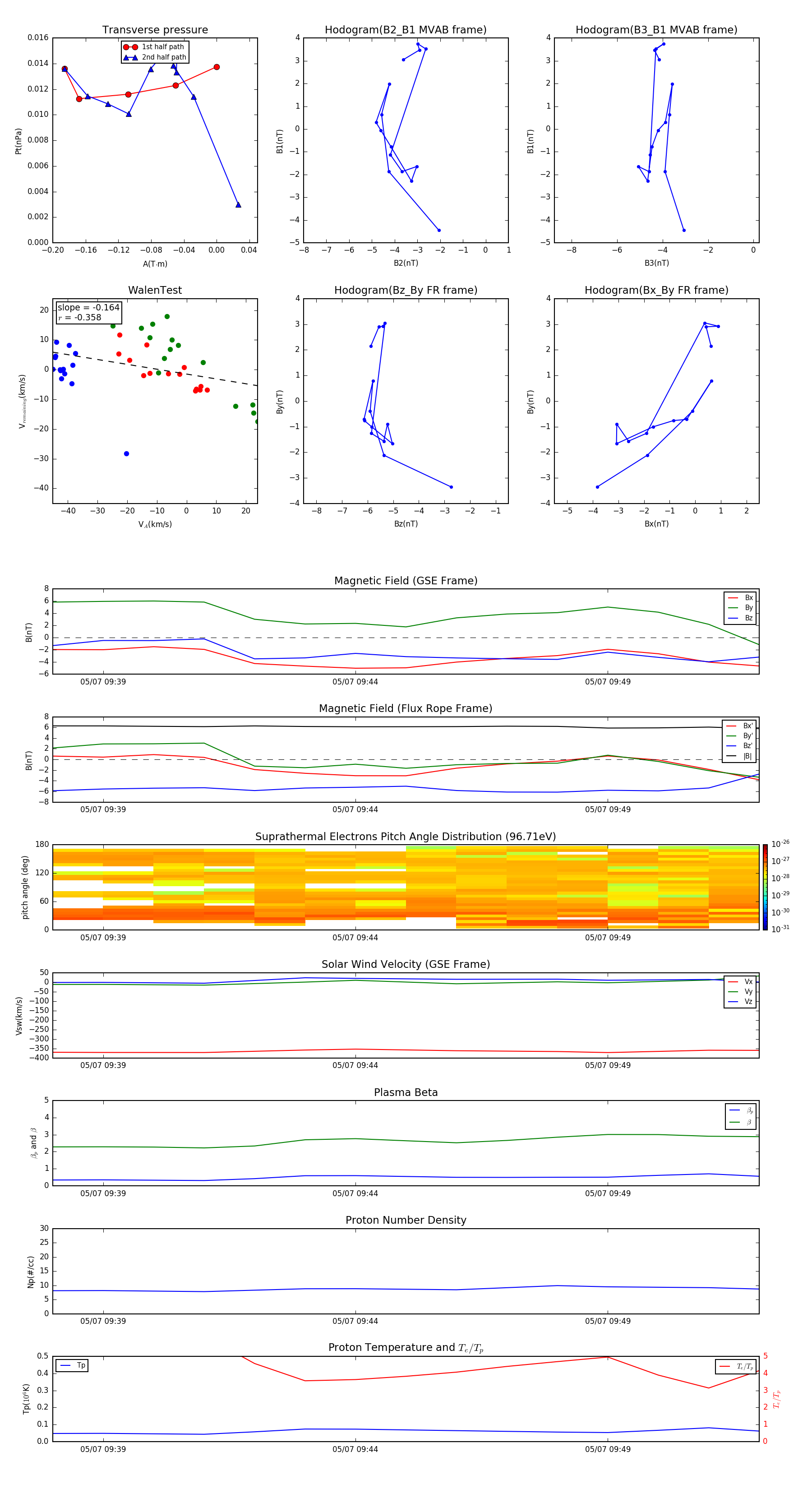This screenshot has width=812, height=1489.
Task: Click the '10^-26' colorbar tick label
Action: (780, 844)
